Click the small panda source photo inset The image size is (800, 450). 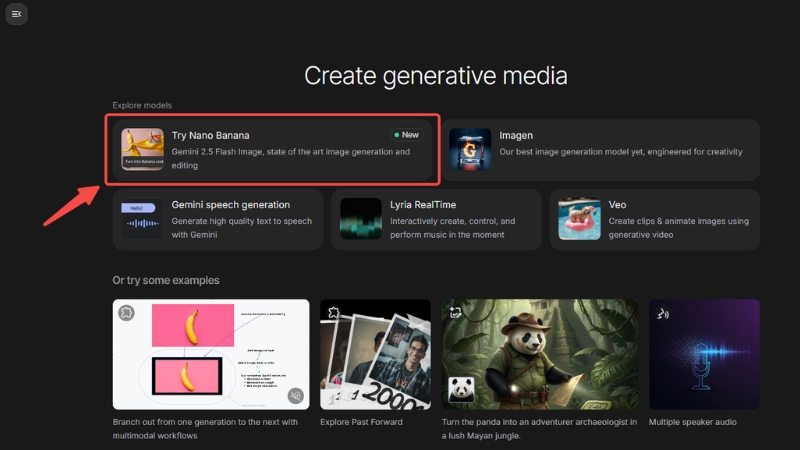pyautogui.click(x=461, y=390)
